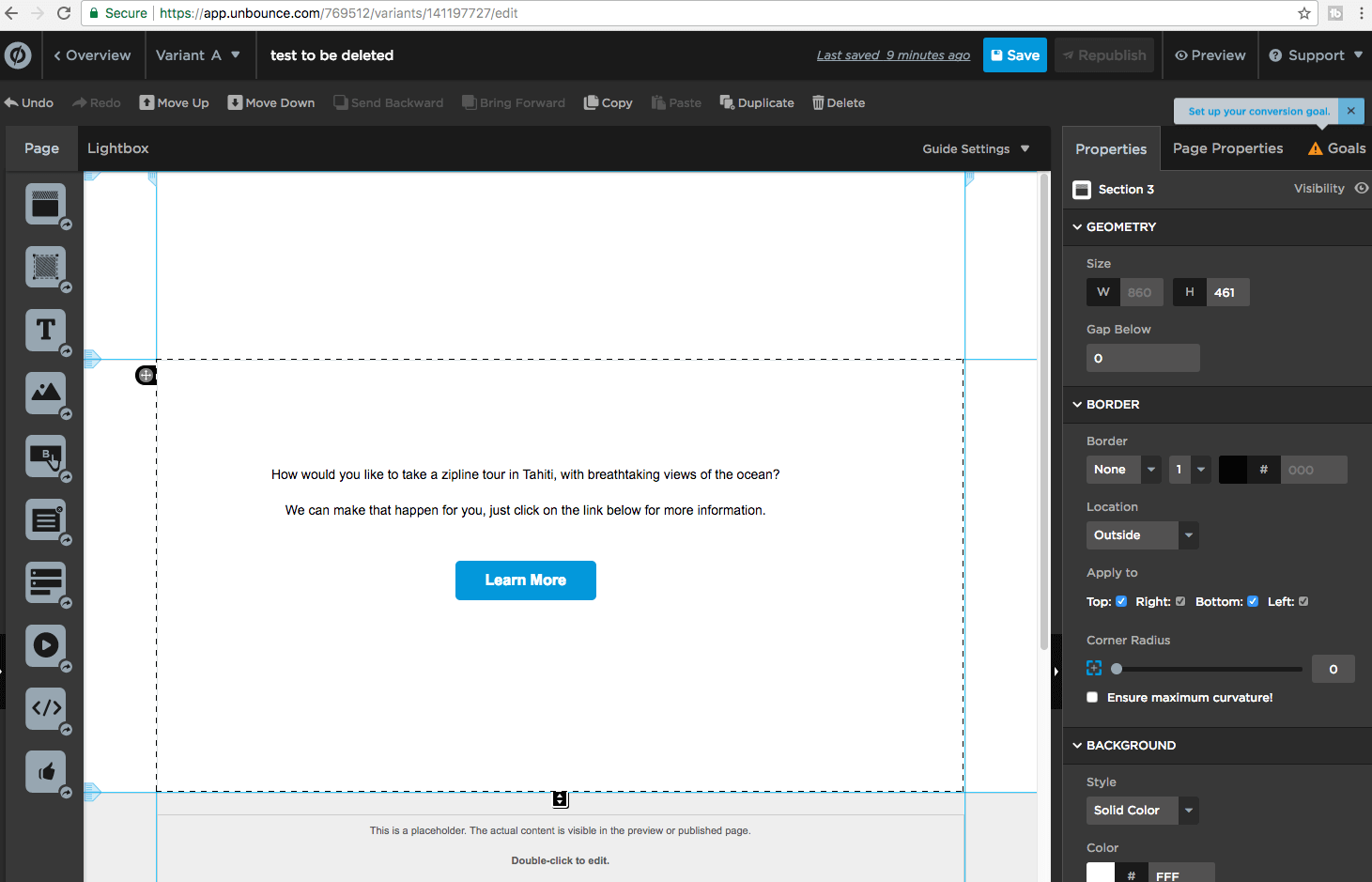Click the Republish button

point(1104,55)
